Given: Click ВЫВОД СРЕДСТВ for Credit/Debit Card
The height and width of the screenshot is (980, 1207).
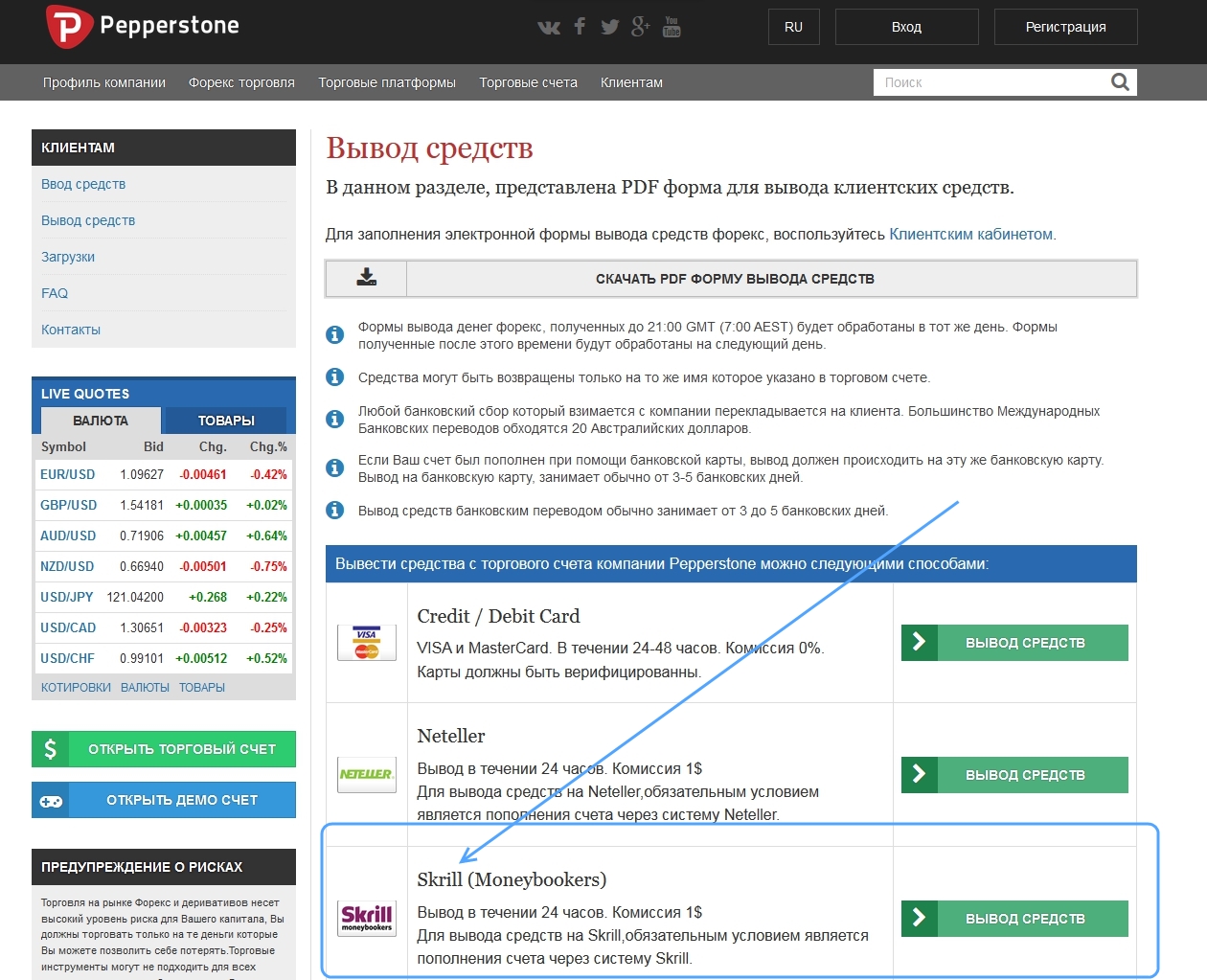Looking at the screenshot, I should point(1014,643).
